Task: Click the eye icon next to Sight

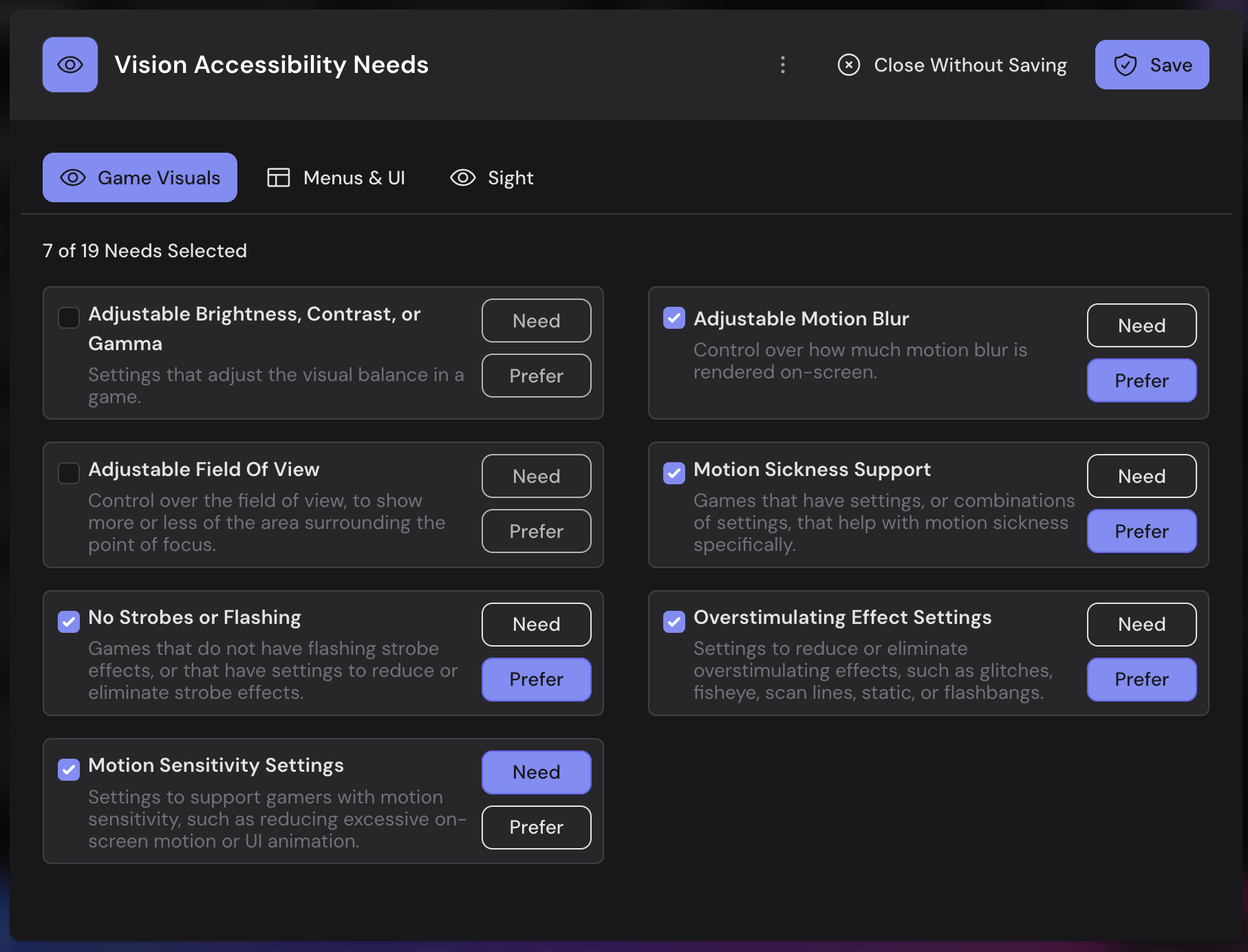Action: pyautogui.click(x=463, y=177)
